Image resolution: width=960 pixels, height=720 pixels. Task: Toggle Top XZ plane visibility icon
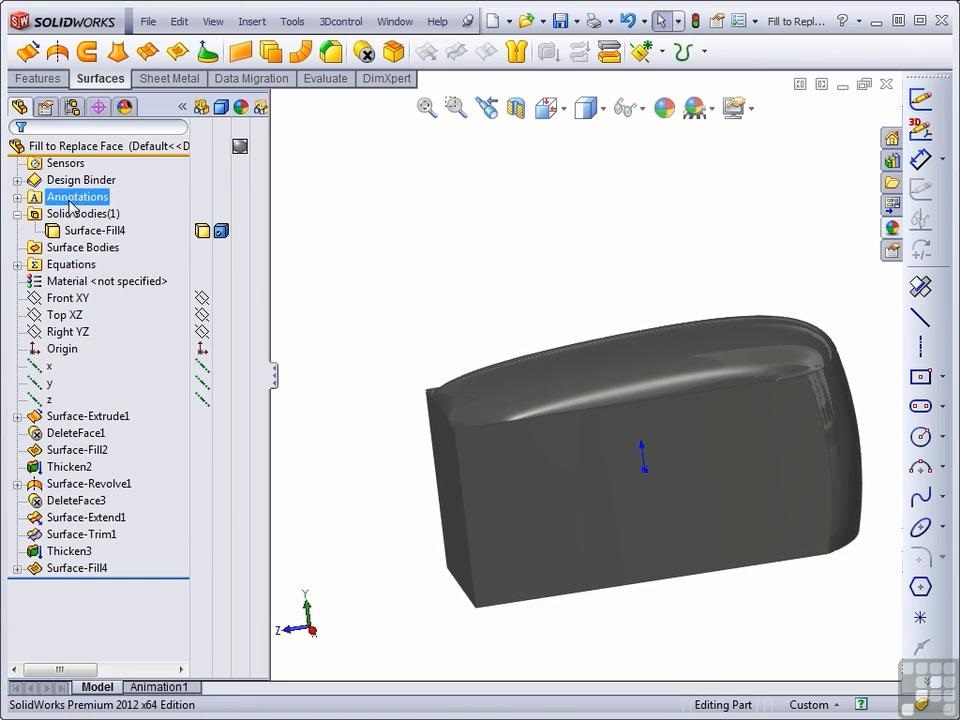(x=202, y=315)
